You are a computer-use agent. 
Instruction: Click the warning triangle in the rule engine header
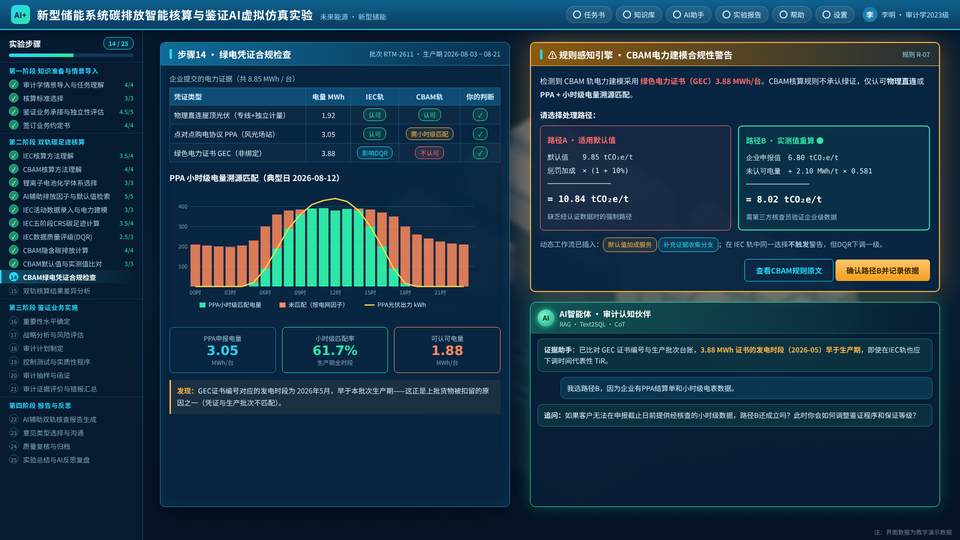click(552, 55)
